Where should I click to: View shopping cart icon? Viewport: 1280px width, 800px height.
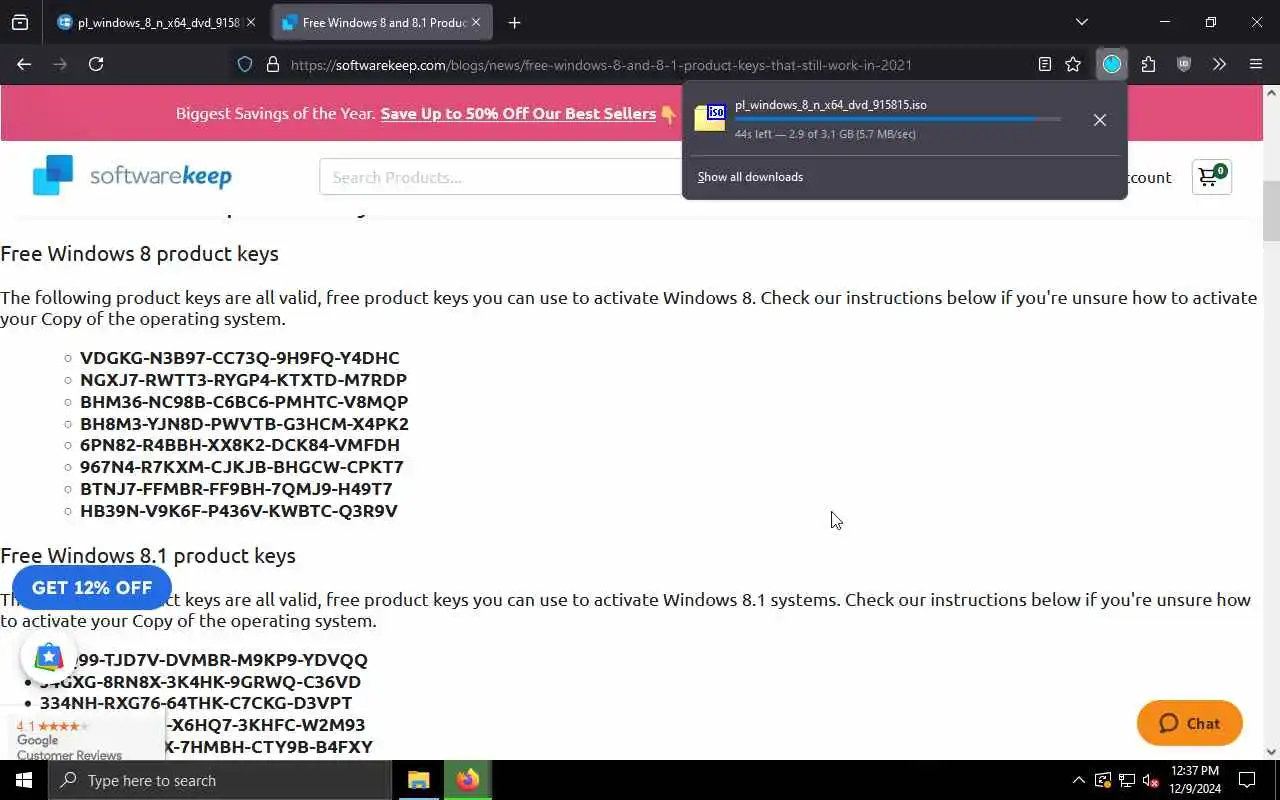coord(1212,176)
